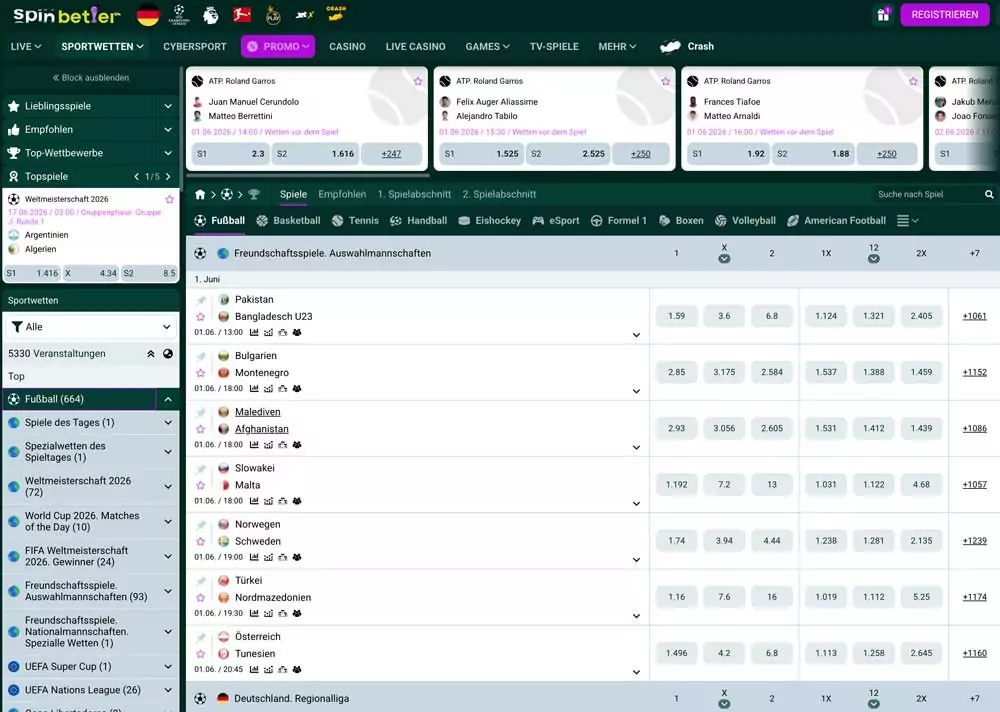This screenshot has width=1000, height=712.
Task: Click the REGISTRIEREN button
Action: (945, 14)
